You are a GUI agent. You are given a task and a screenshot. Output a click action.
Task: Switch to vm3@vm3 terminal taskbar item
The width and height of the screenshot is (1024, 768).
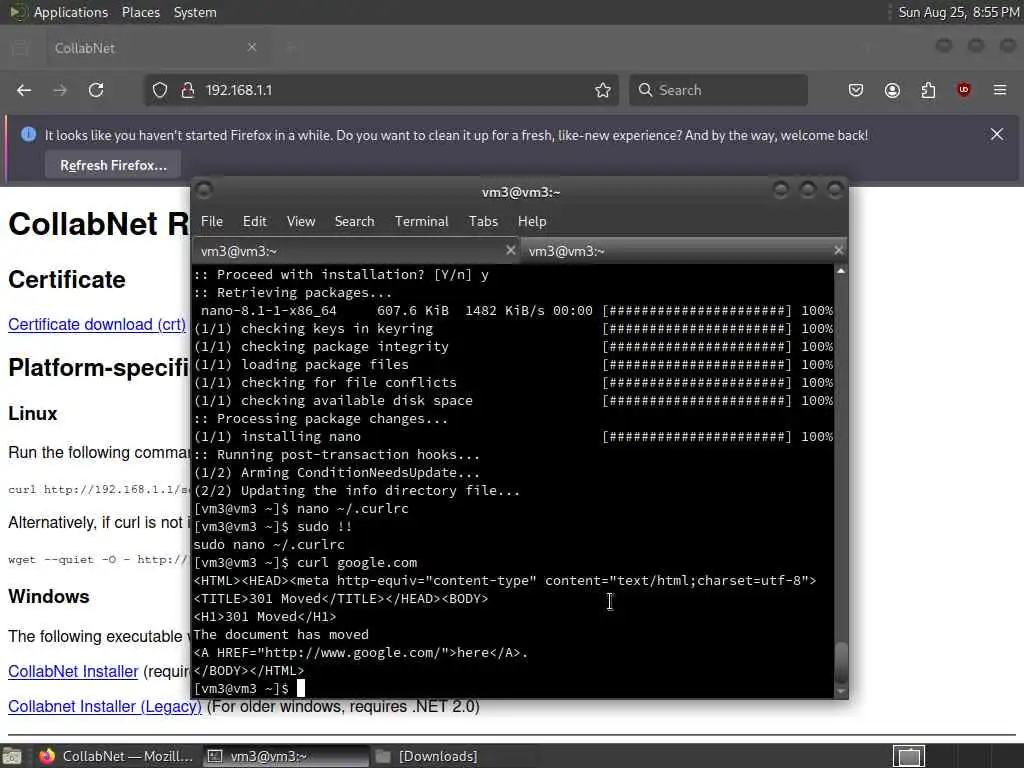click(285, 756)
